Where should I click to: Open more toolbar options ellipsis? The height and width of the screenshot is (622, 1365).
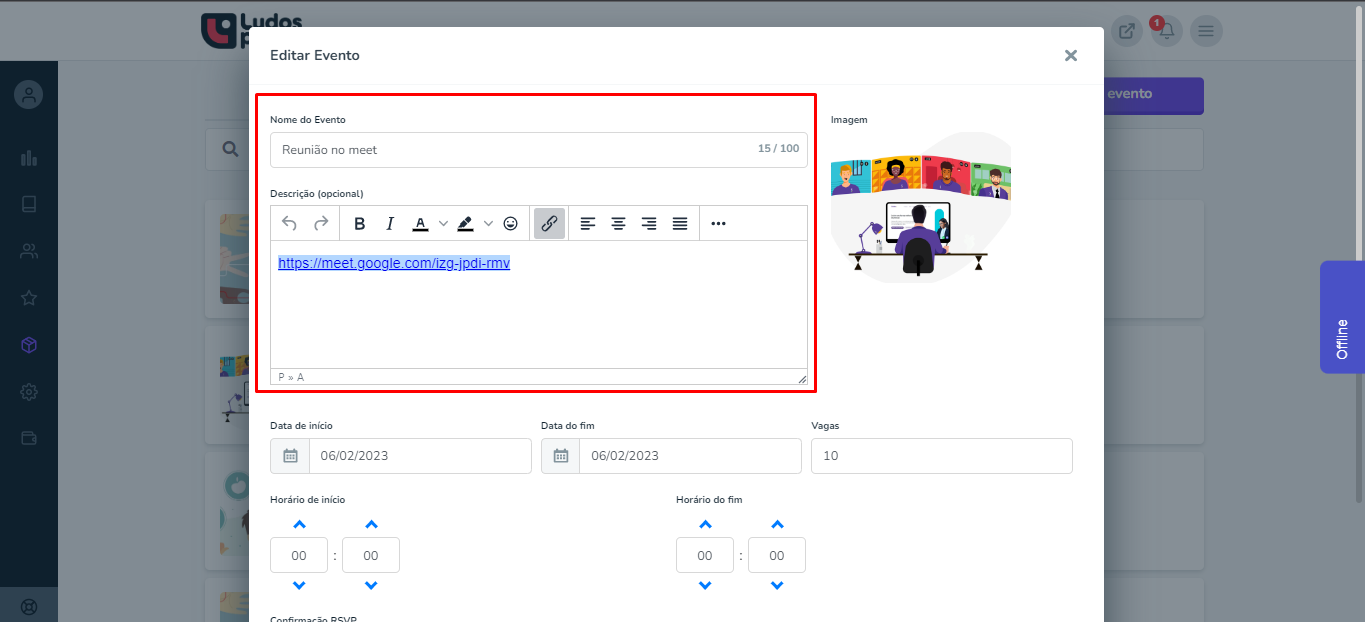coord(718,223)
